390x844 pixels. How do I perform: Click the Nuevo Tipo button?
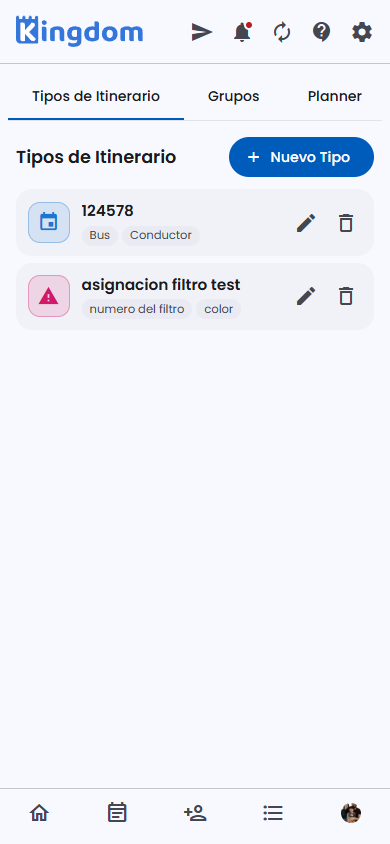click(301, 157)
